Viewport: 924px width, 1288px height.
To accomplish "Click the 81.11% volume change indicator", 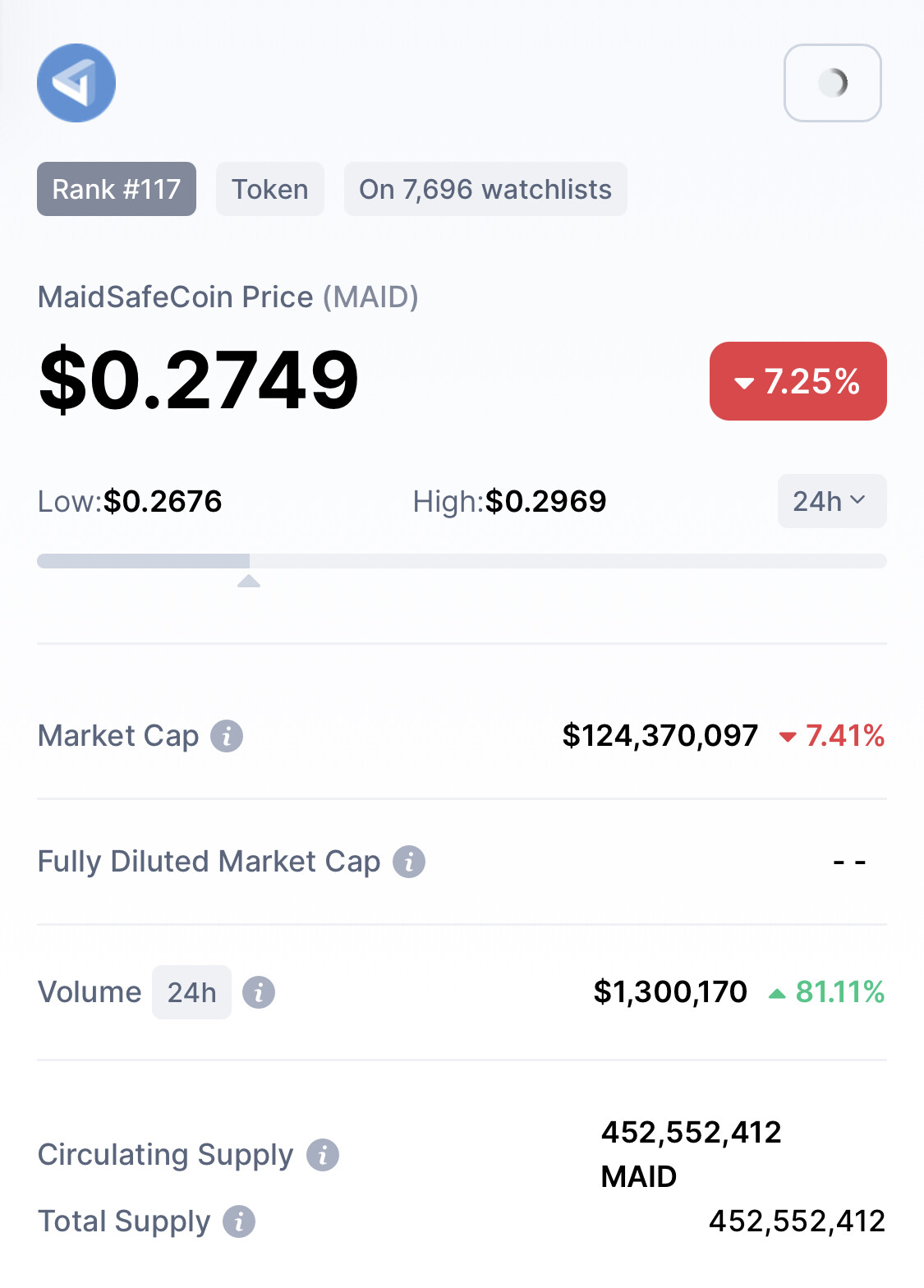I will pyautogui.click(x=826, y=992).
